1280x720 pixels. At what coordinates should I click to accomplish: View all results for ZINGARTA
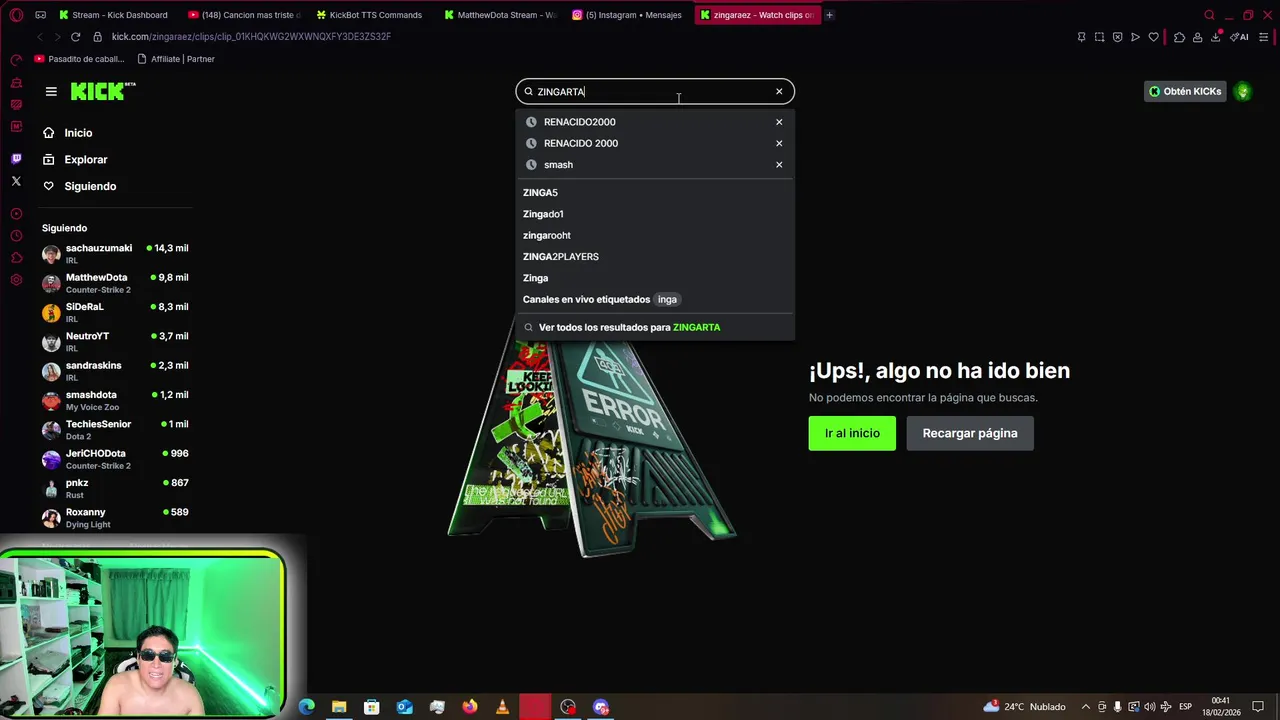655,327
